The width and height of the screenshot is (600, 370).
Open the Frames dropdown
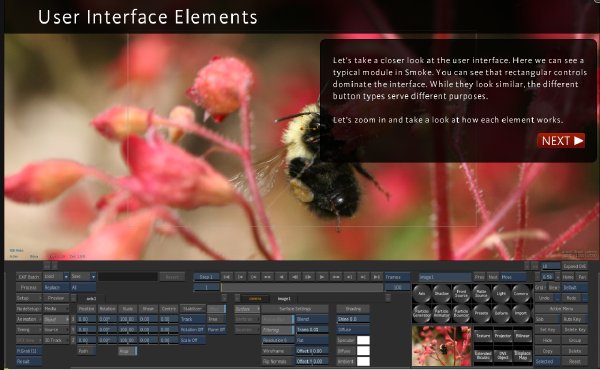(397, 277)
